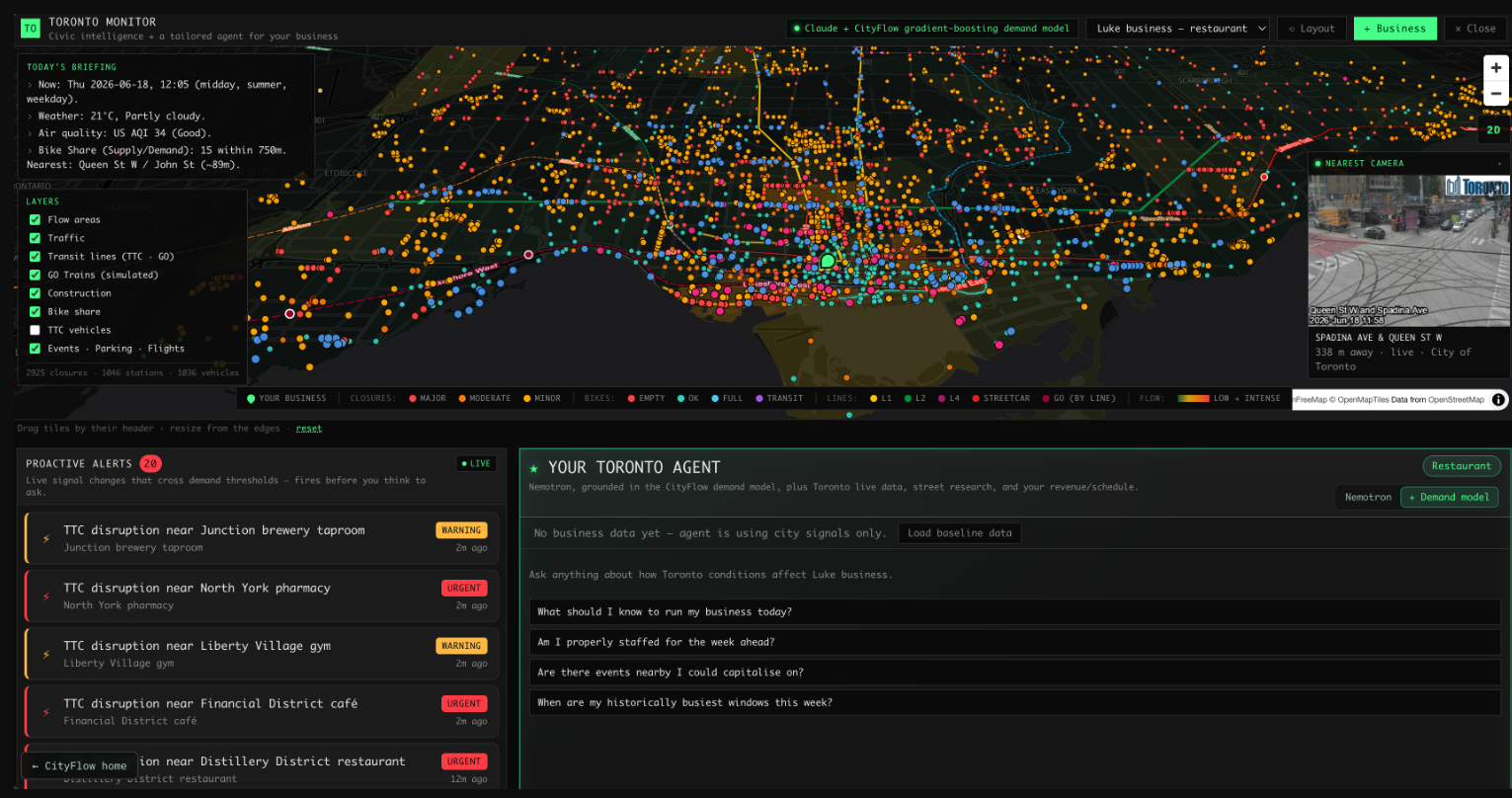Click the WARNING badge on Liberty Village alert

(x=461, y=646)
